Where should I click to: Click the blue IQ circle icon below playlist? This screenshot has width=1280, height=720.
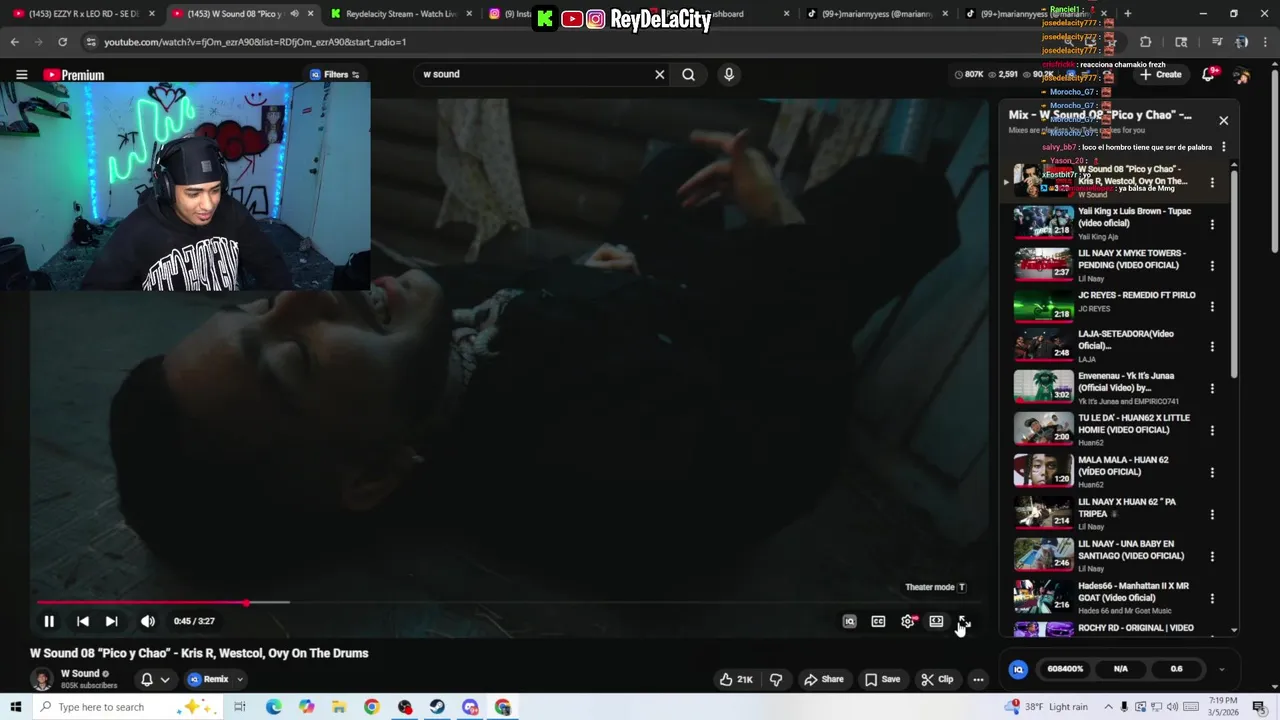tap(1018, 669)
